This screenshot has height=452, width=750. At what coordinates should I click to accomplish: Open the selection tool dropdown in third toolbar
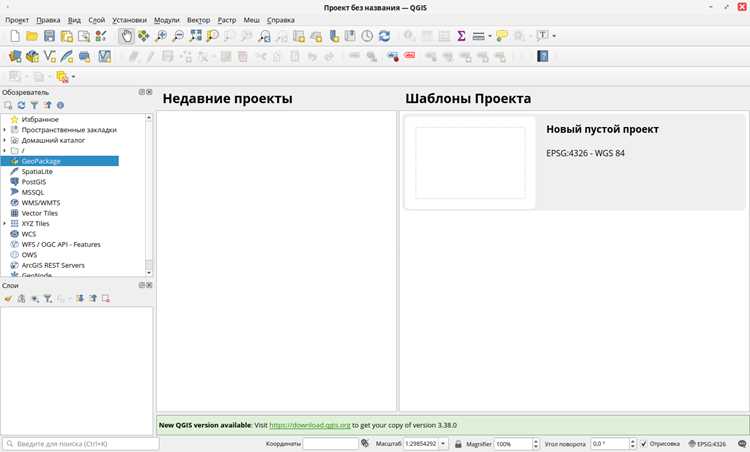coord(73,77)
